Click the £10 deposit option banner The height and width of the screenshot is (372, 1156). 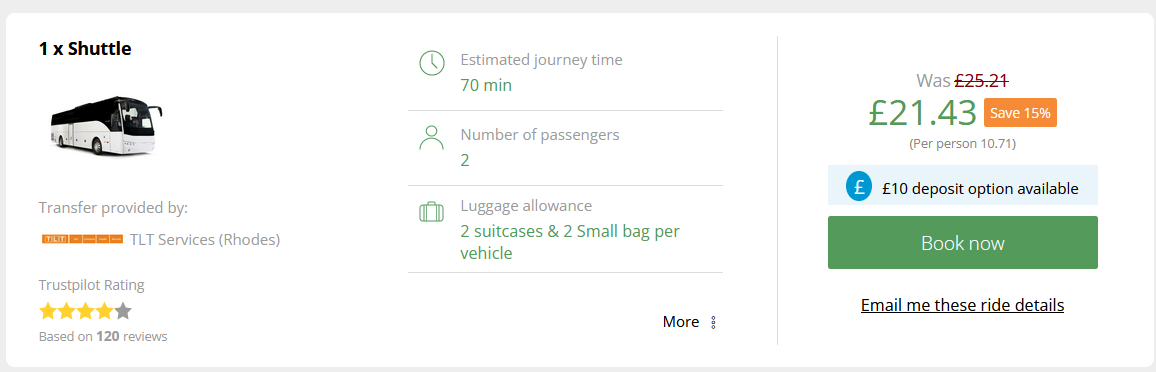coord(962,185)
